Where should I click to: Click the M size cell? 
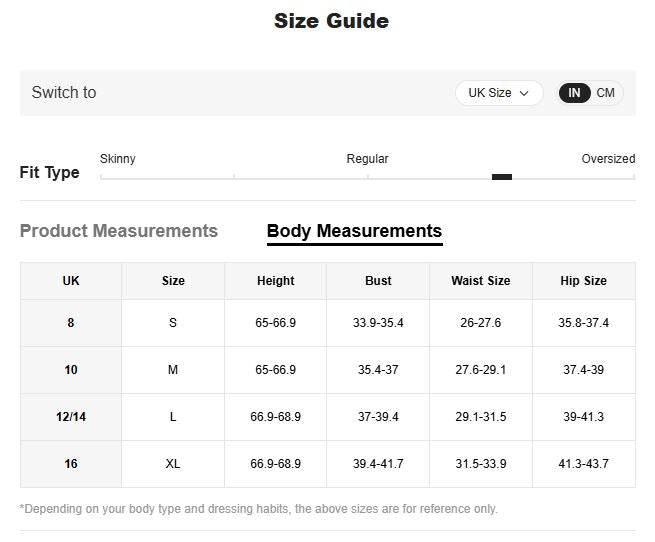pyautogui.click(x=173, y=370)
